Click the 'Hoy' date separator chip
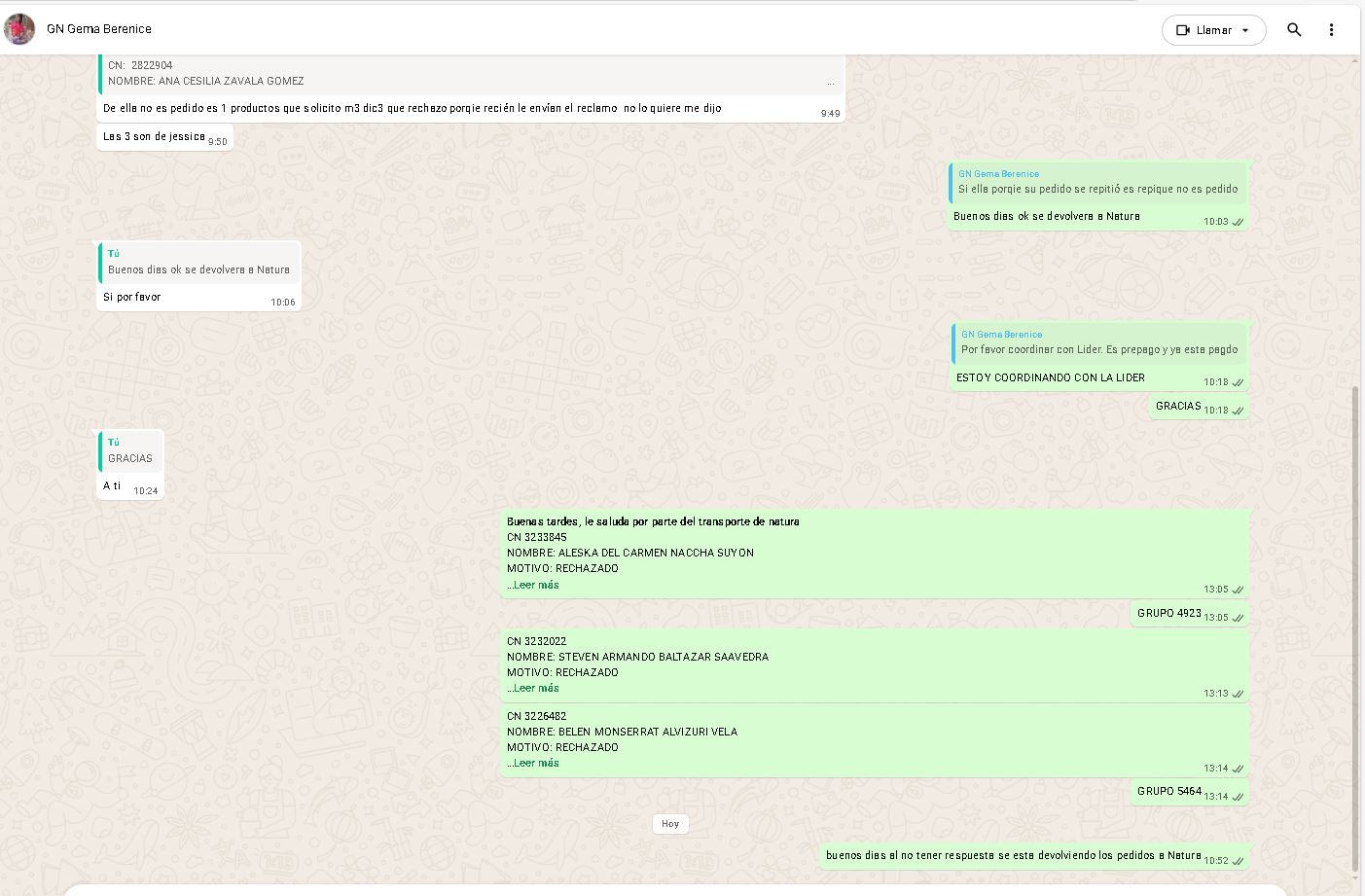Viewport: 1365px width, 896px height. click(670, 824)
